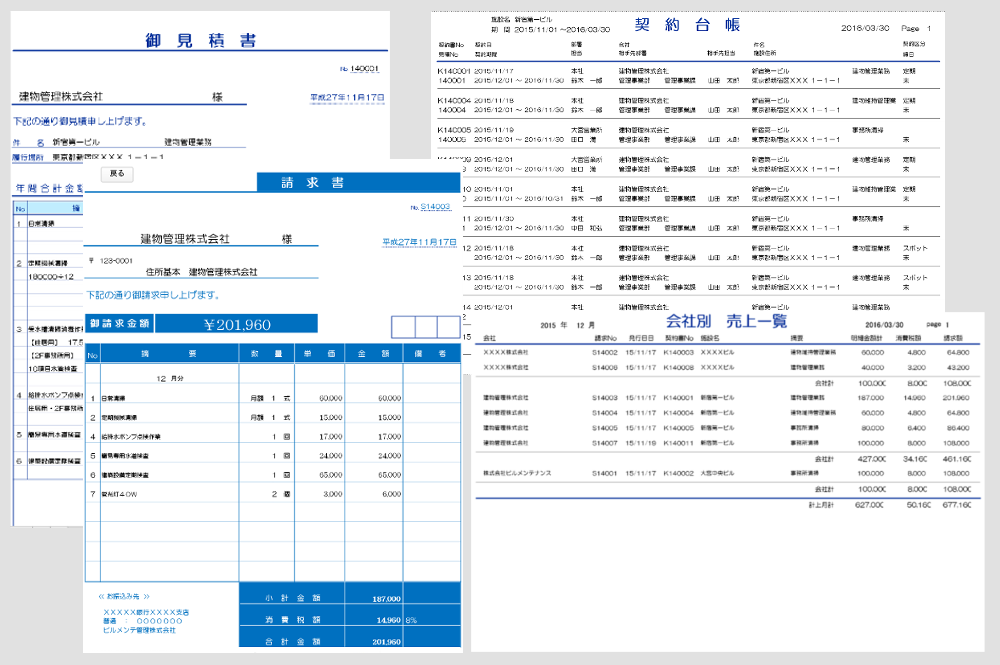Click the 戻る button
This screenshot has width=1000, height=665.
(117, 173)
